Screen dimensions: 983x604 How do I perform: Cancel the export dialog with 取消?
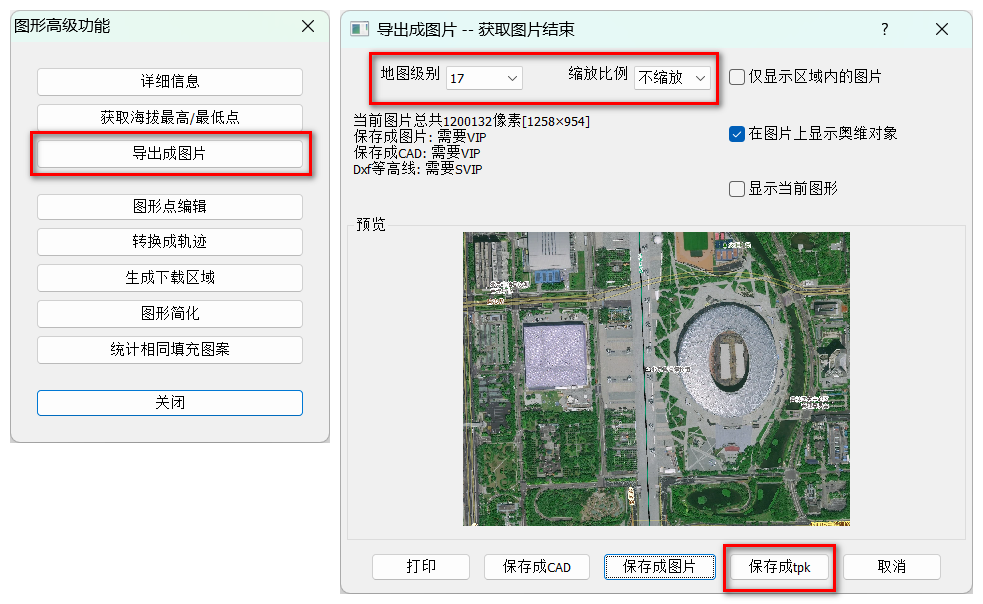coord(891,567)
